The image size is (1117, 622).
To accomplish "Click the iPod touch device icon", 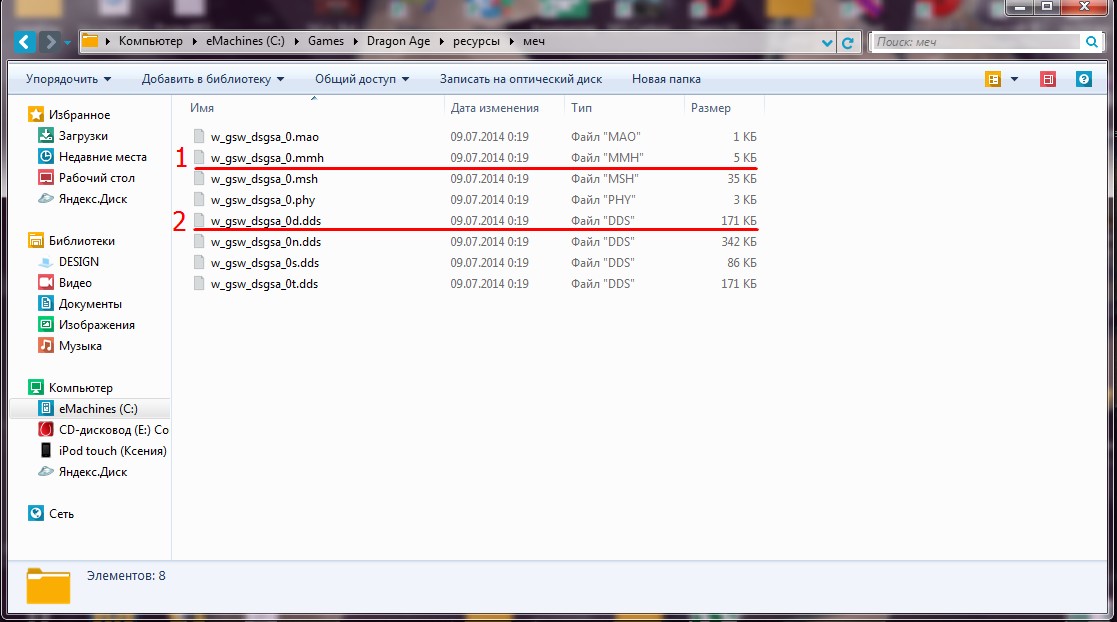I will click(46, 450).
